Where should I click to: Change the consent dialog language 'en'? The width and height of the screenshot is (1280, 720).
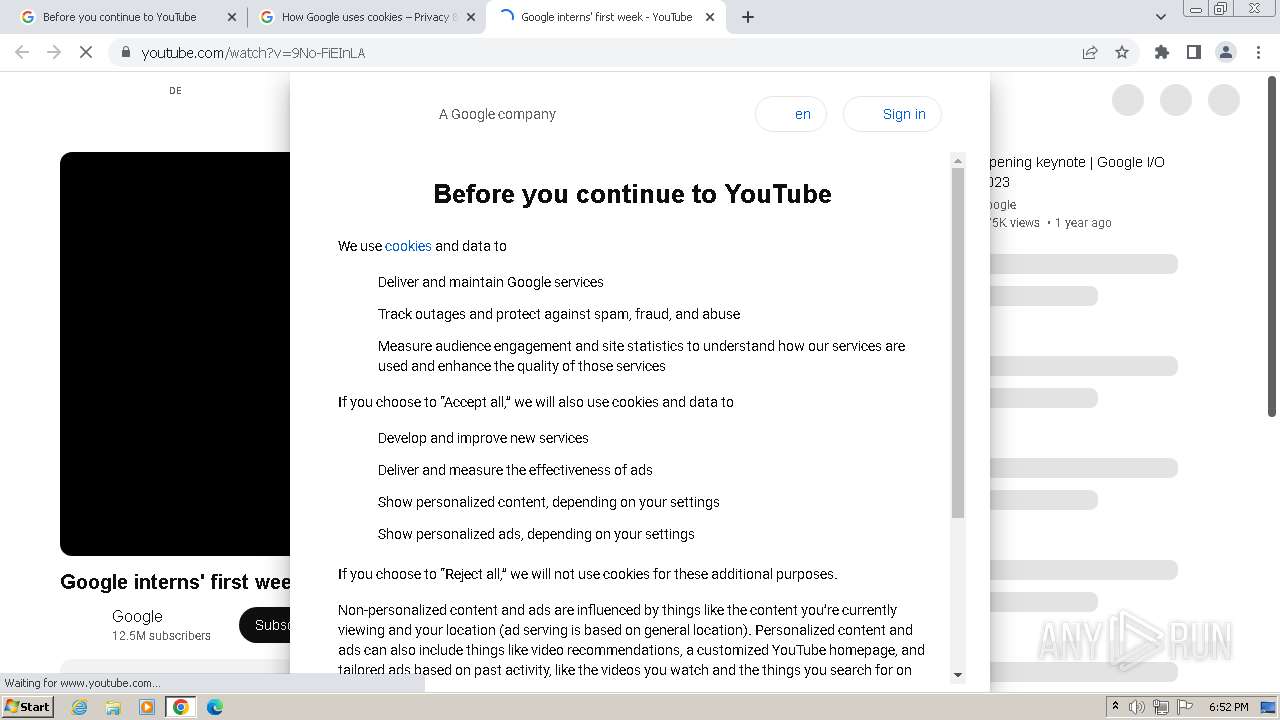(x=791, y=114)
